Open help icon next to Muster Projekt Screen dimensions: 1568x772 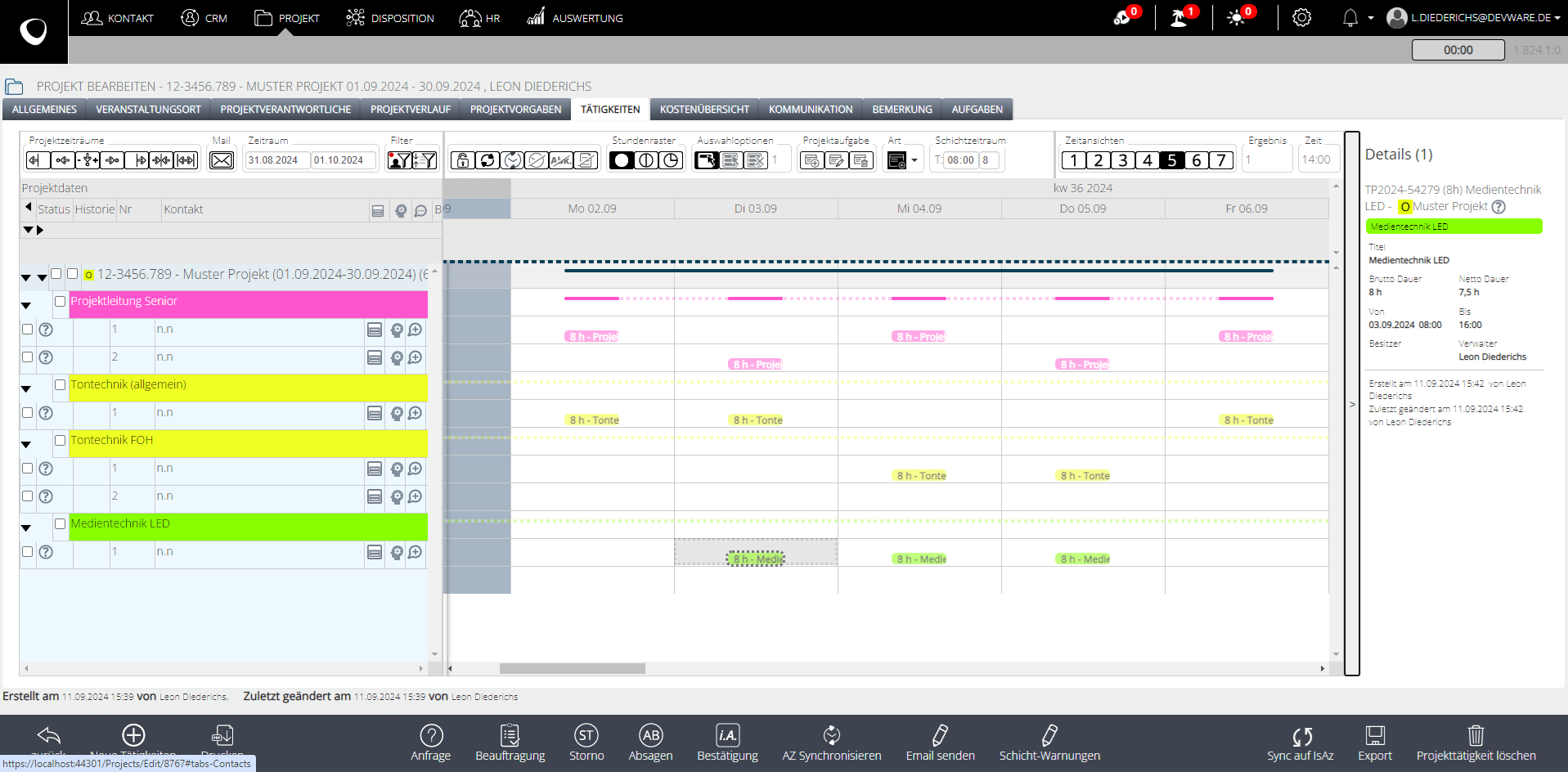pos(1498,207)
